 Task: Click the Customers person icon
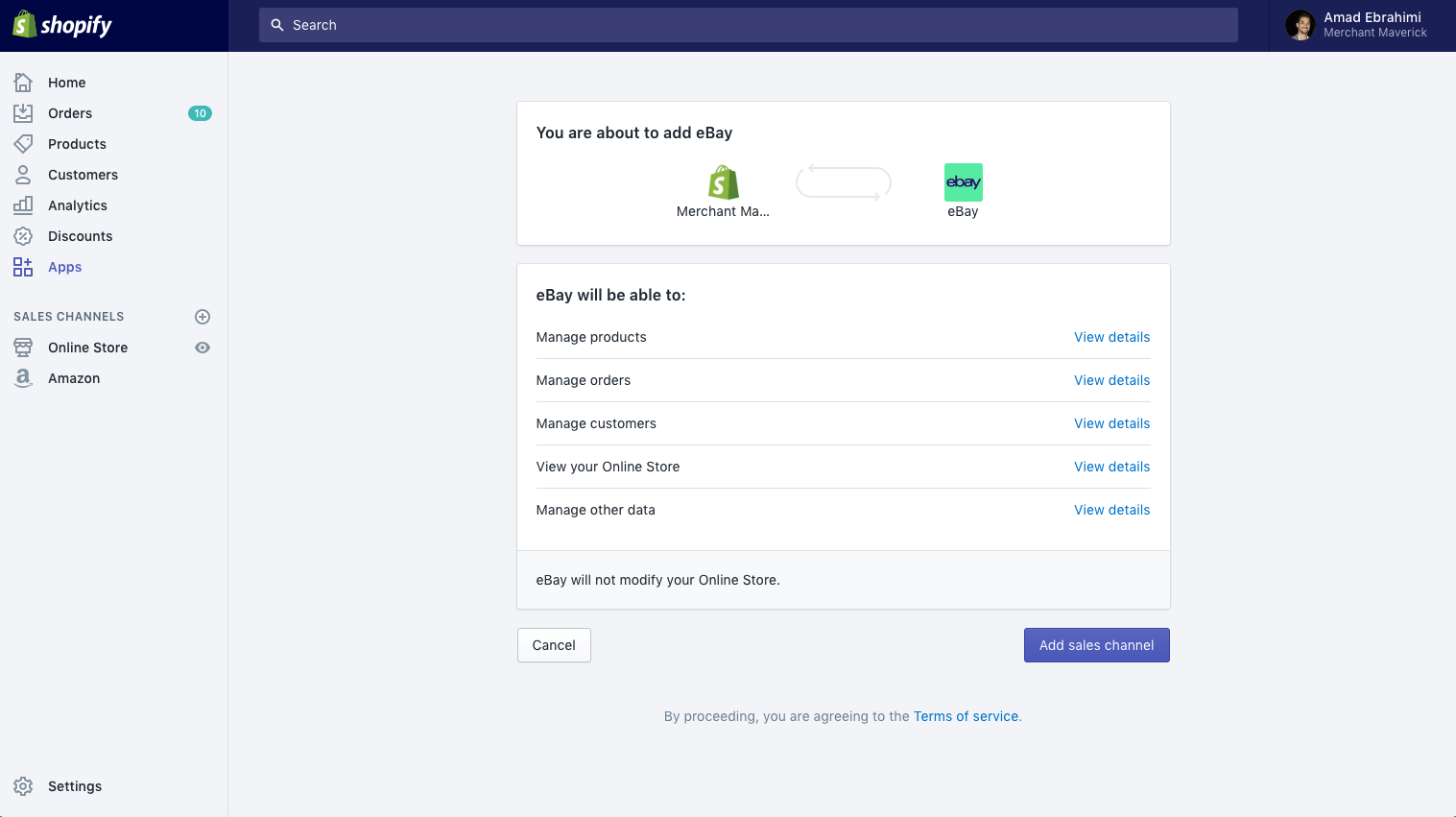pyautogui.click(x=23, y=175)
